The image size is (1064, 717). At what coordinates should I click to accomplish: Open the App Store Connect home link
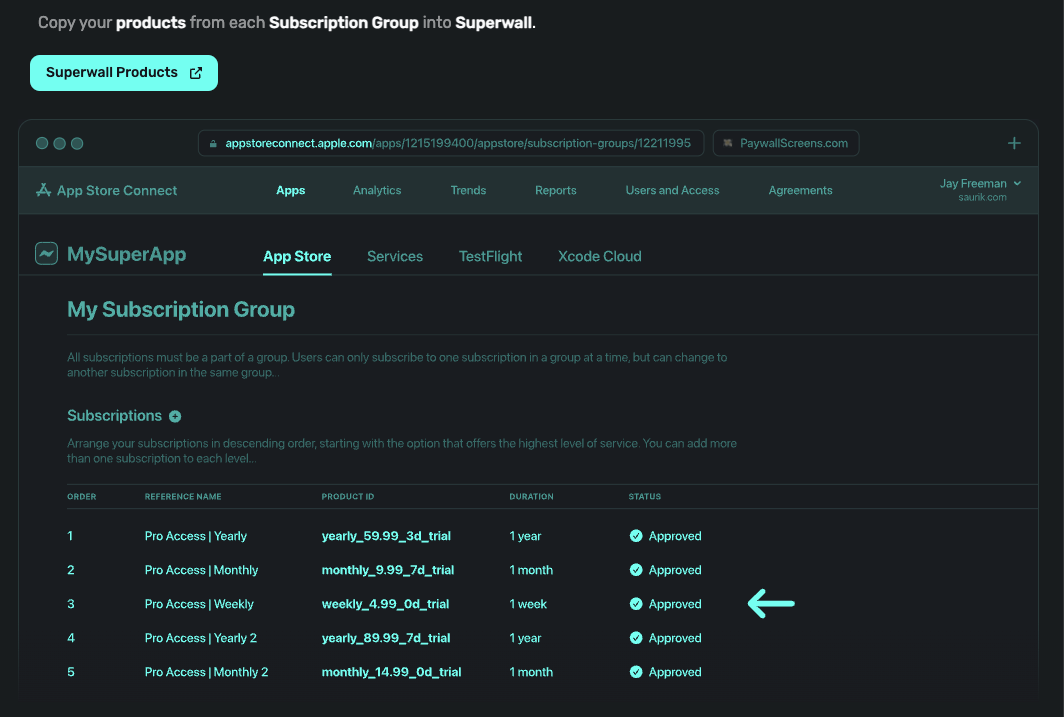[107, 191]
